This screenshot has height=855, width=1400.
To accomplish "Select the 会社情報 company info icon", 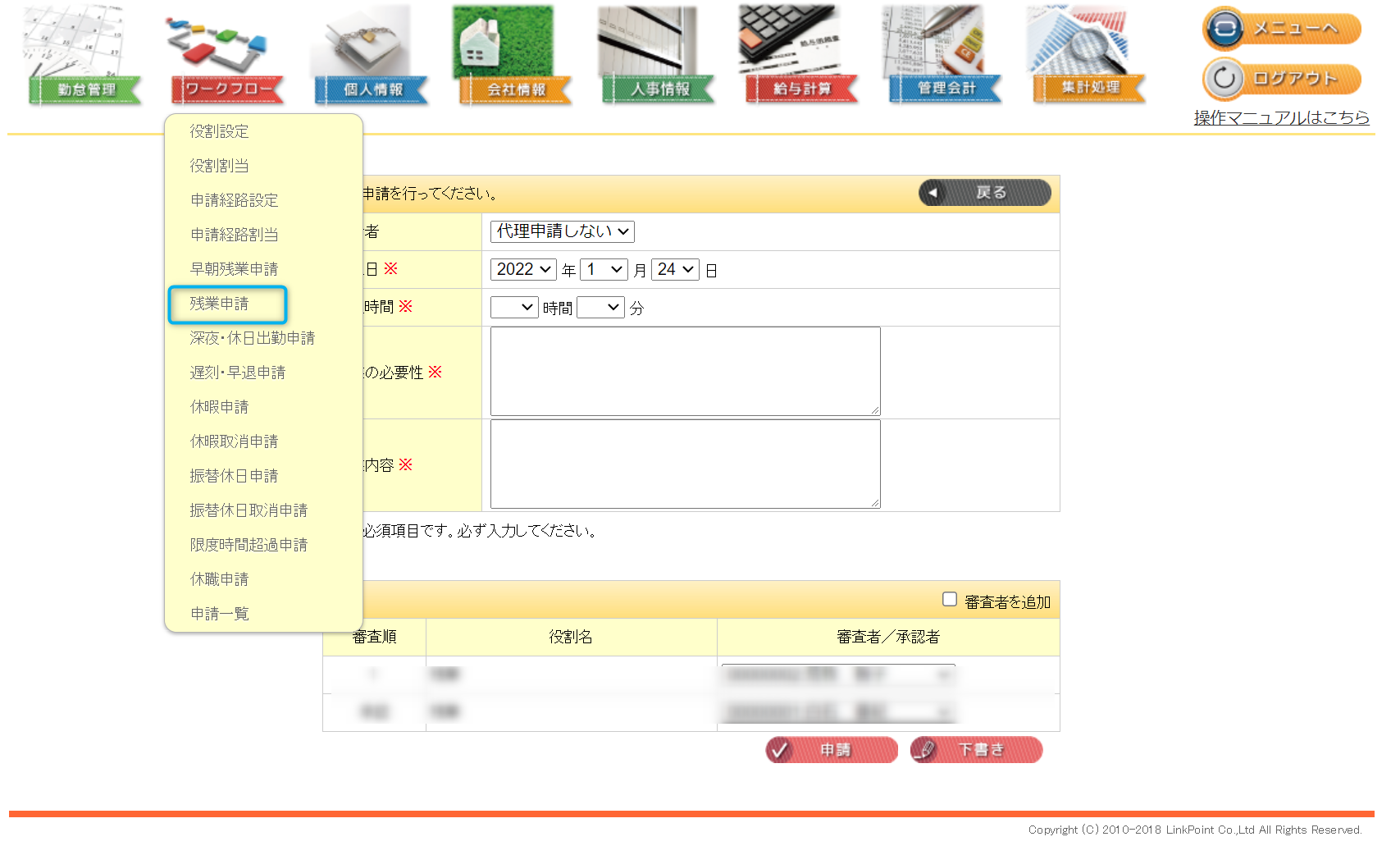I will coord(514,57).
